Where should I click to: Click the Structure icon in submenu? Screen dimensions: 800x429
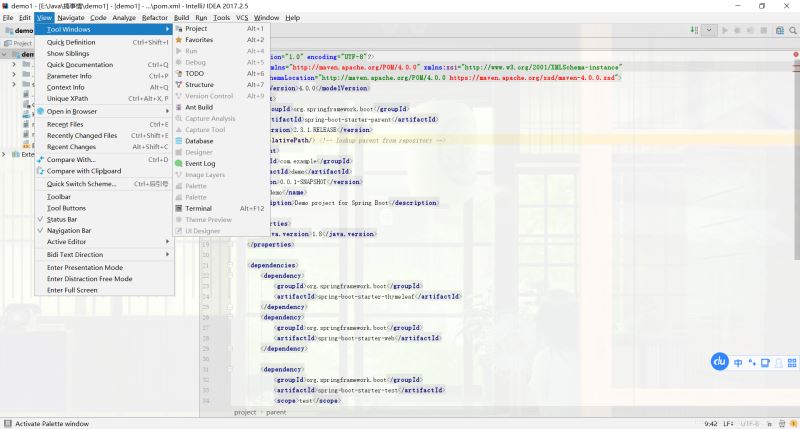click(179, 85)
